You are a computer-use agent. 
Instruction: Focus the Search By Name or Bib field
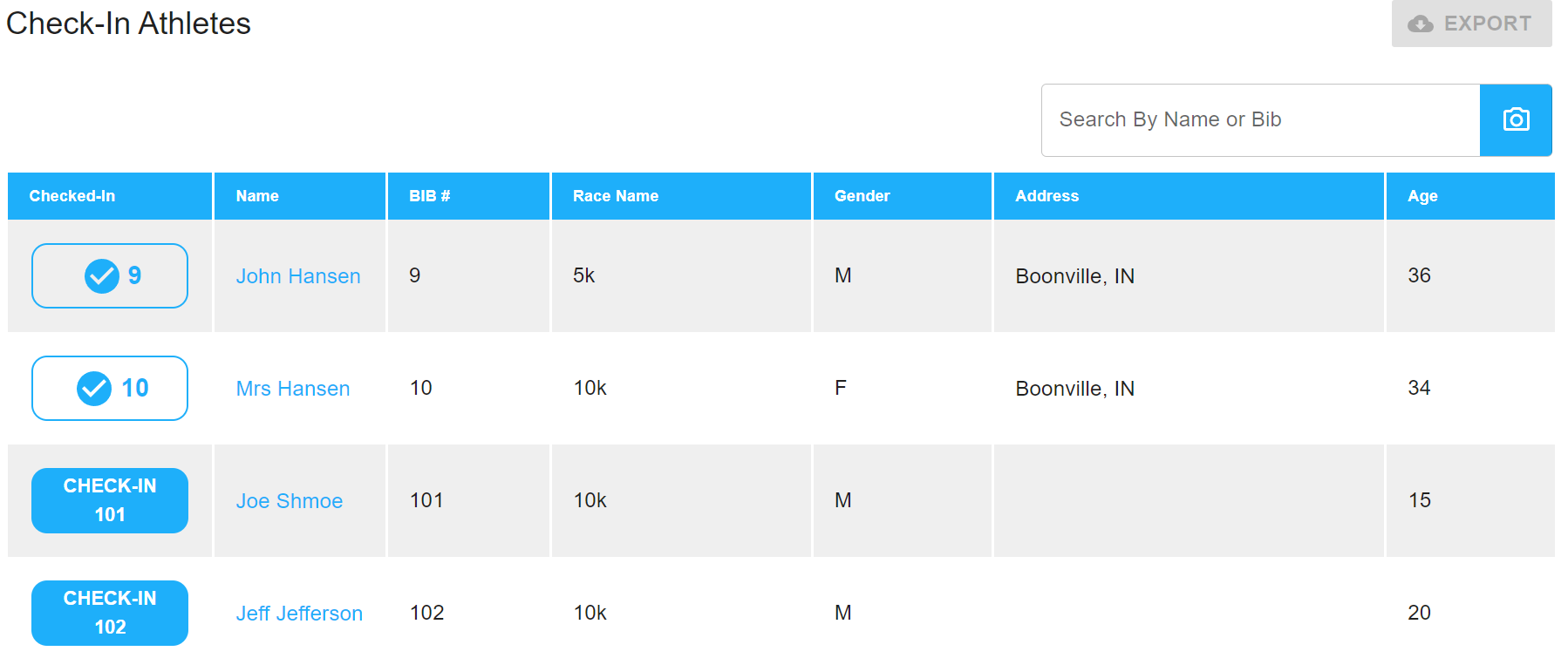pos(1260,120)
